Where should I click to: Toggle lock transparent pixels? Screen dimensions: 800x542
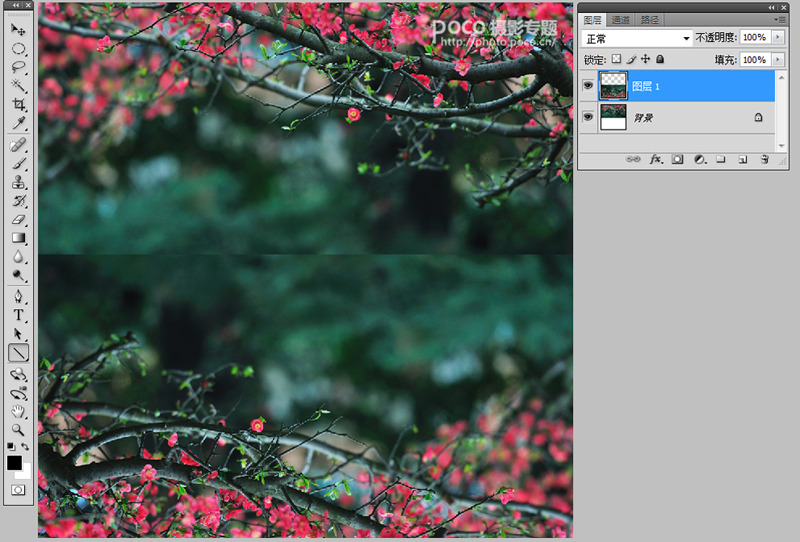616,59
